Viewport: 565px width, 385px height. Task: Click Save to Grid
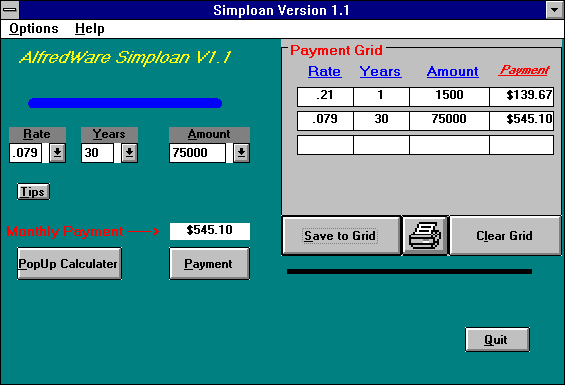[341, 236]
